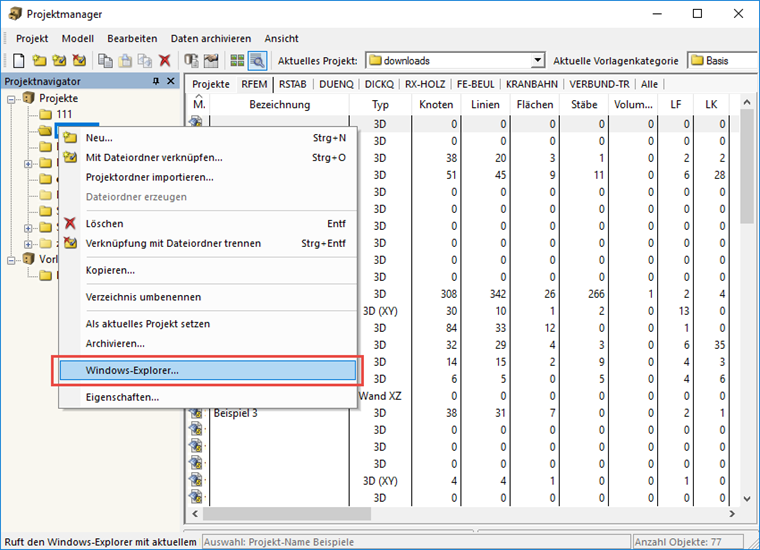Sort by the Typ column header

click(x=380, y=104)
